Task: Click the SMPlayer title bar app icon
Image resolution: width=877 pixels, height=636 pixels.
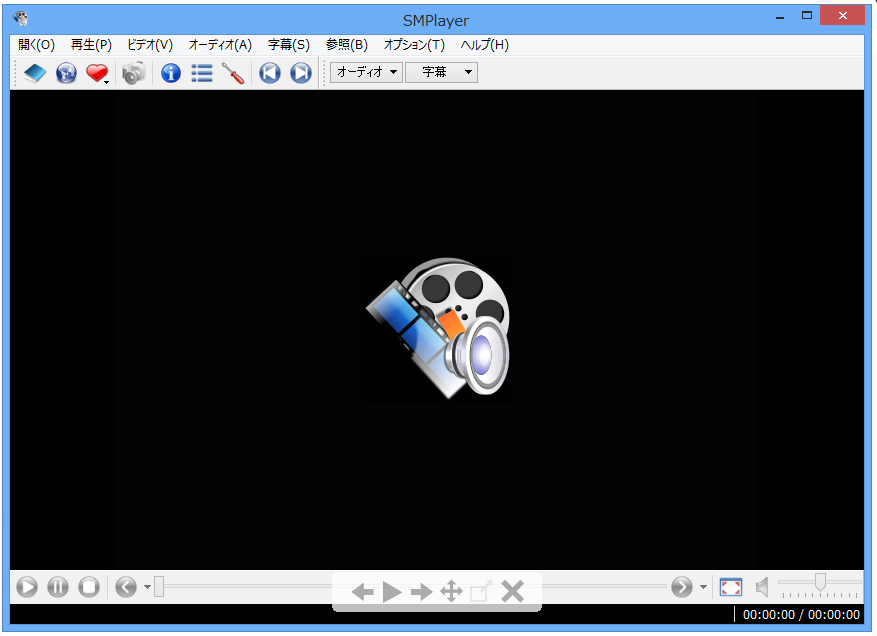Action: (21, 19)
